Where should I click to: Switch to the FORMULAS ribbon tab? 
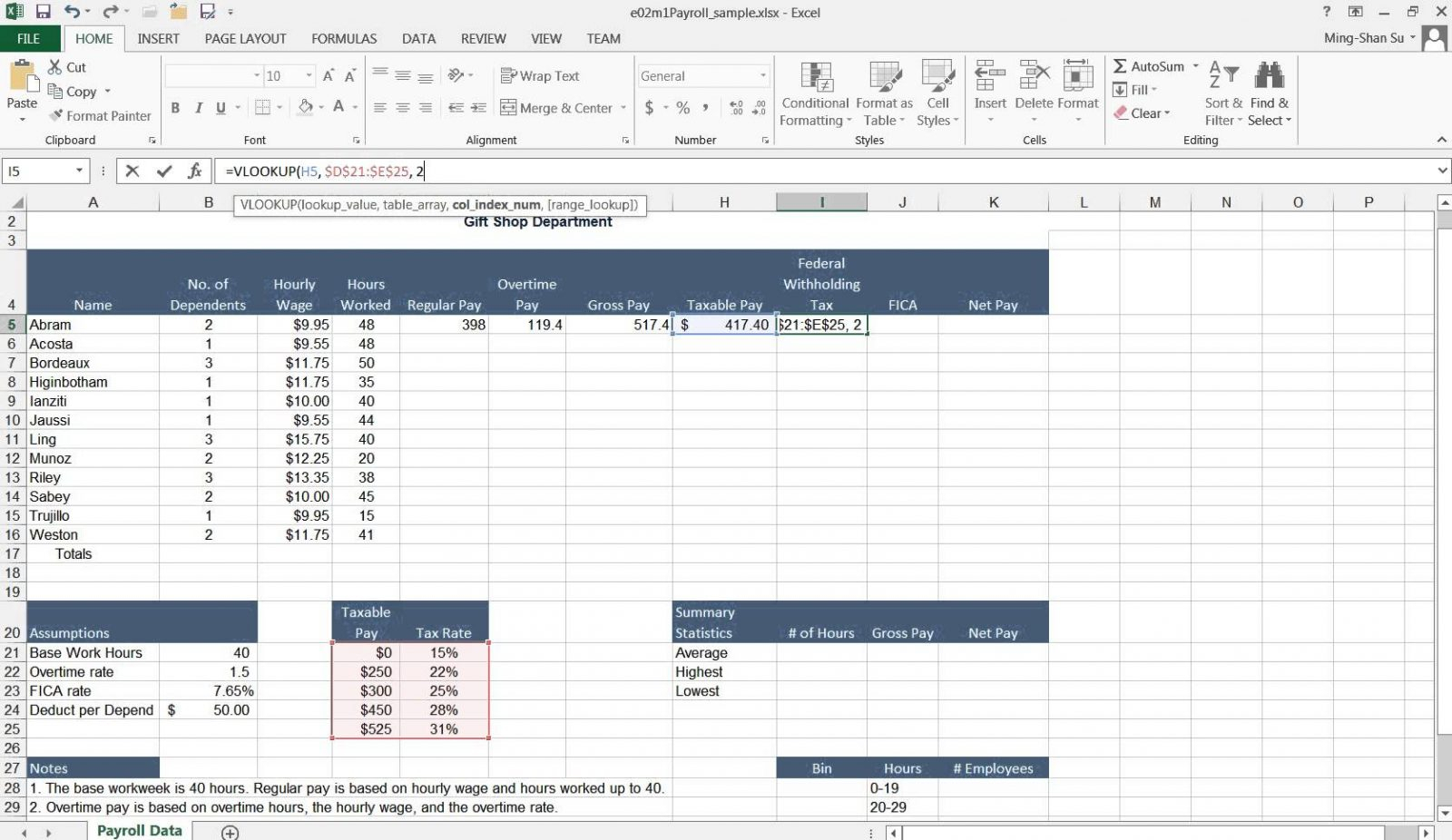343,38
